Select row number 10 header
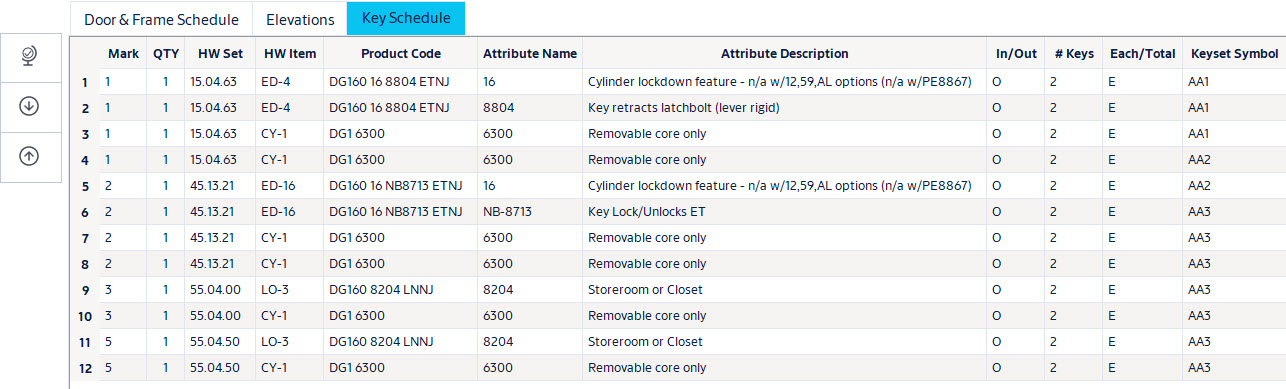 pos(85,316)
